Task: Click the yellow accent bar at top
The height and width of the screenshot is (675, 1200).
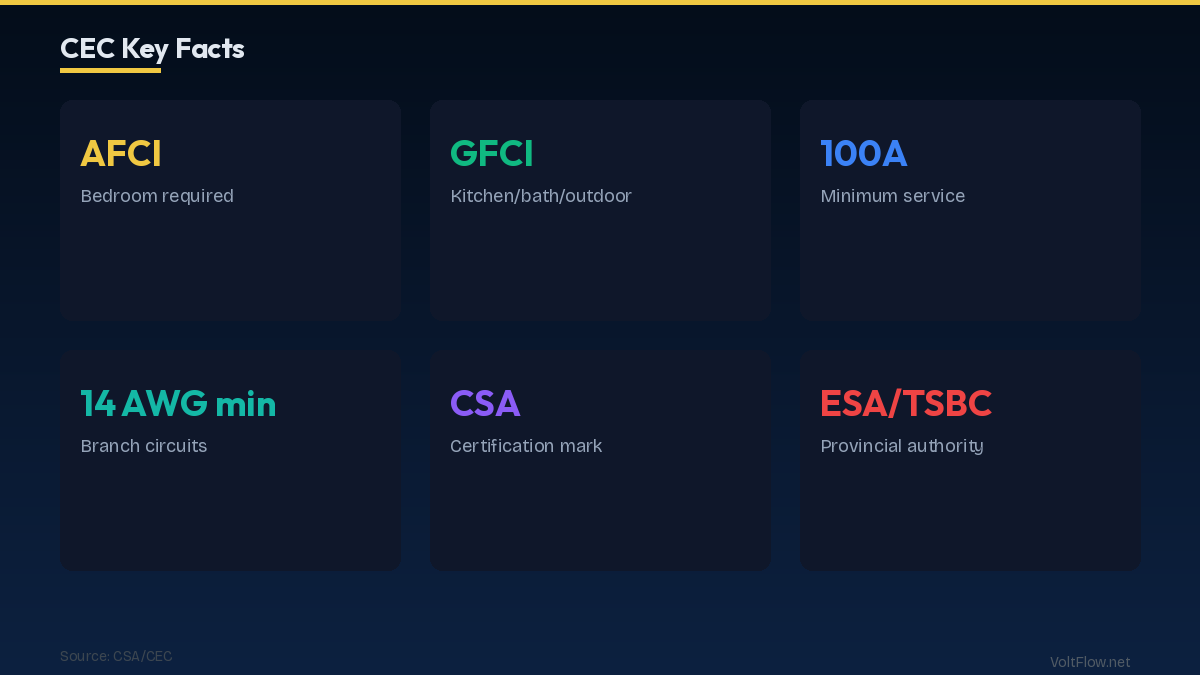Action: click(600, 2)
